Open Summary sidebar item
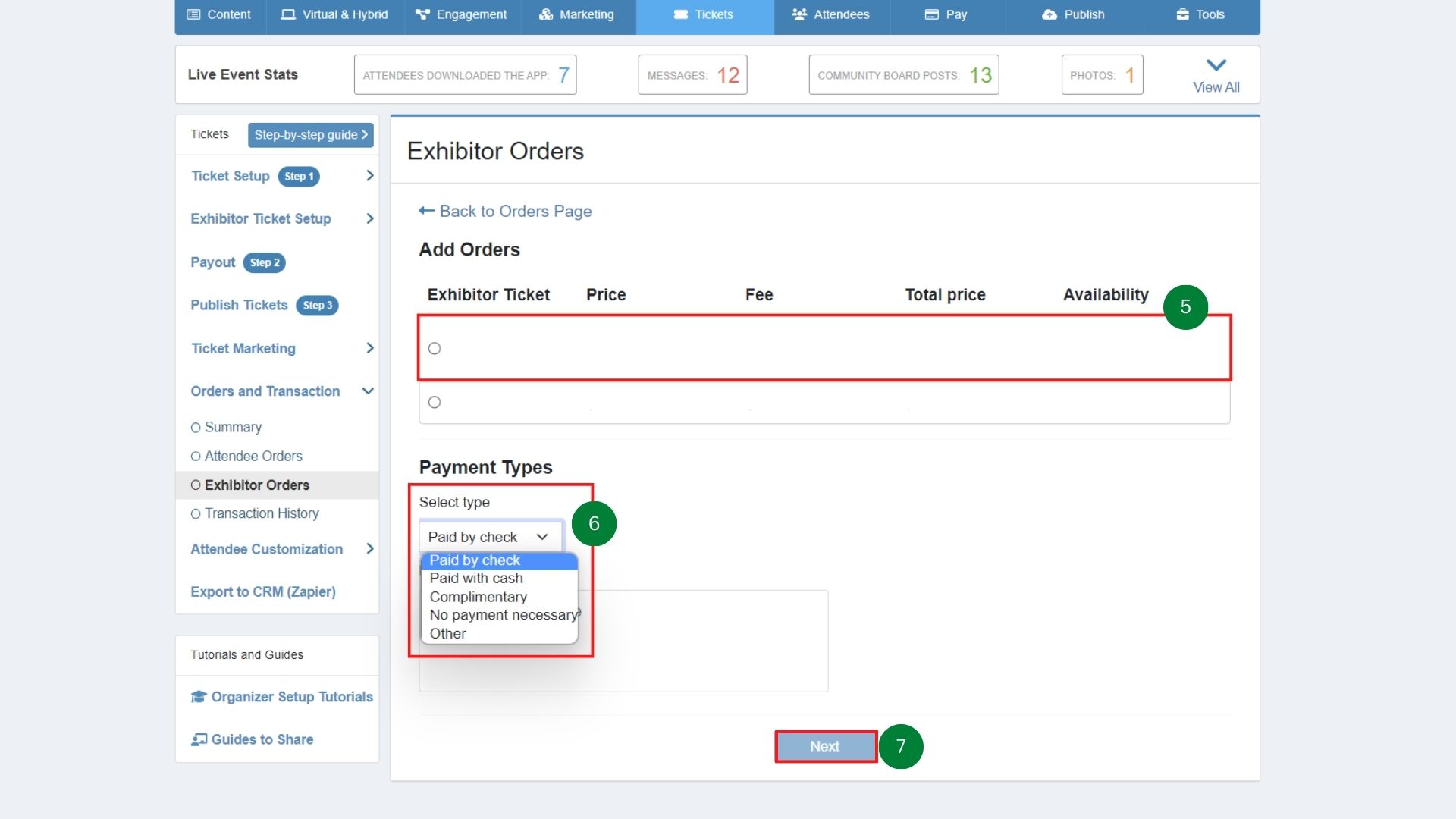The image size is (1456, 819). coord(233,428)
